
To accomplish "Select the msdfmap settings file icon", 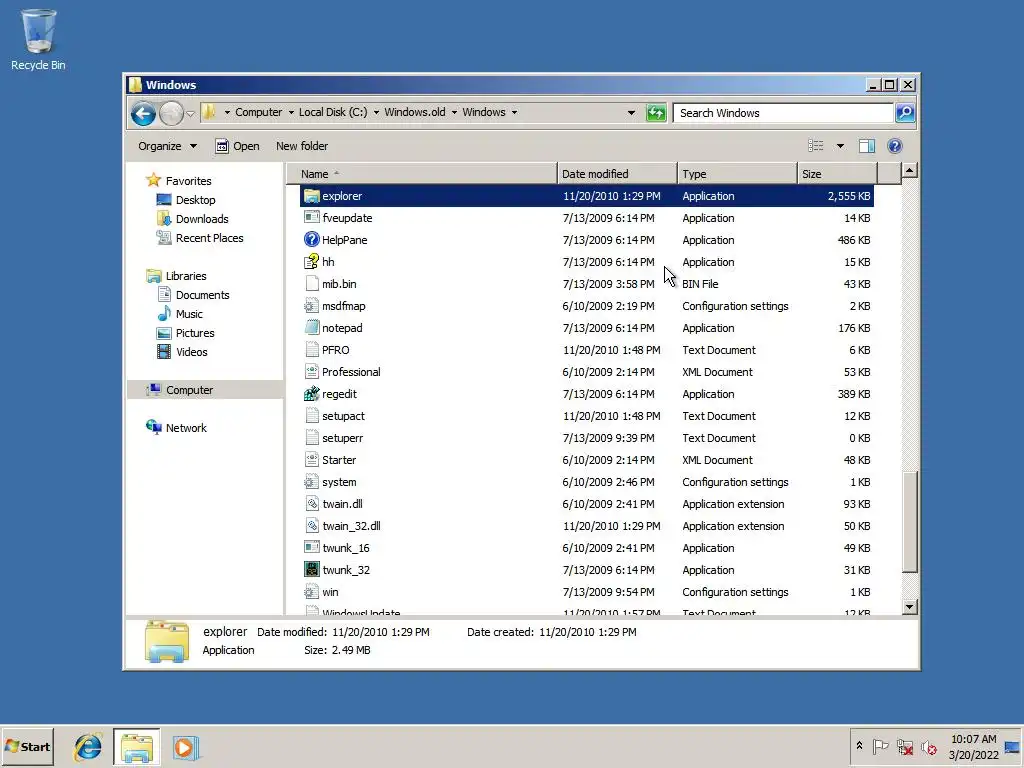I will pyautogui.click(x=312, y=306).
